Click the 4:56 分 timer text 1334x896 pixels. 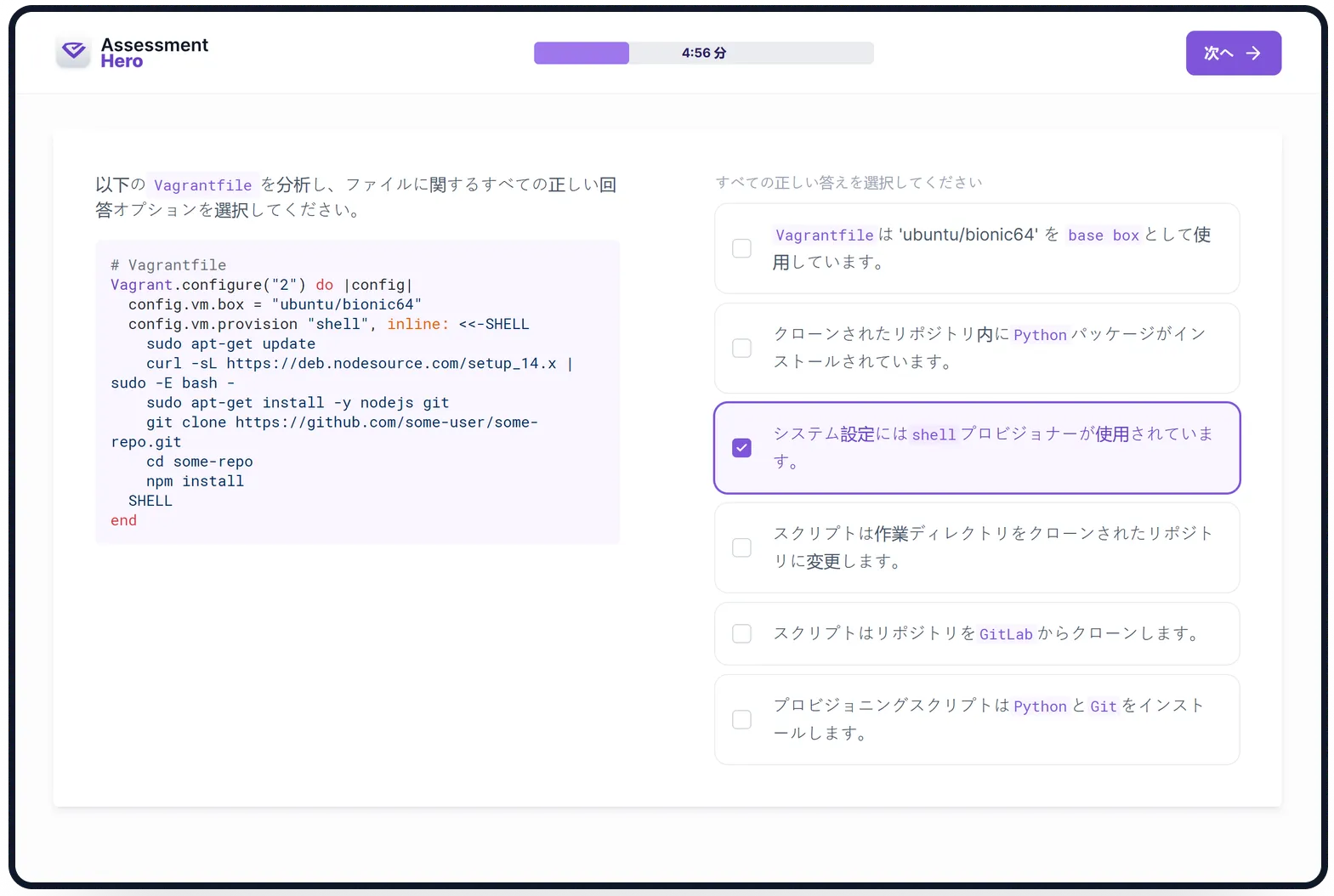[704, 53]
